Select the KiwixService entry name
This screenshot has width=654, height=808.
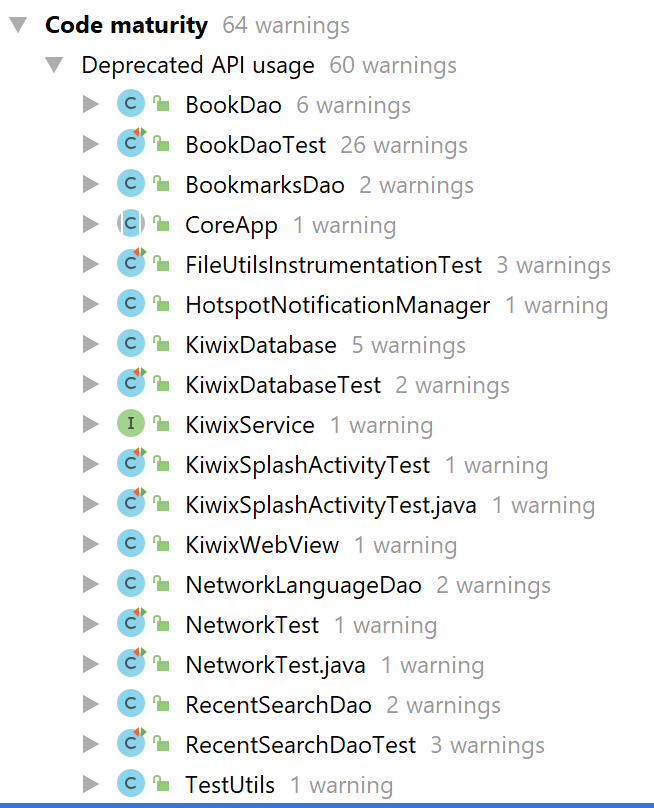click(x=250, y=425)
